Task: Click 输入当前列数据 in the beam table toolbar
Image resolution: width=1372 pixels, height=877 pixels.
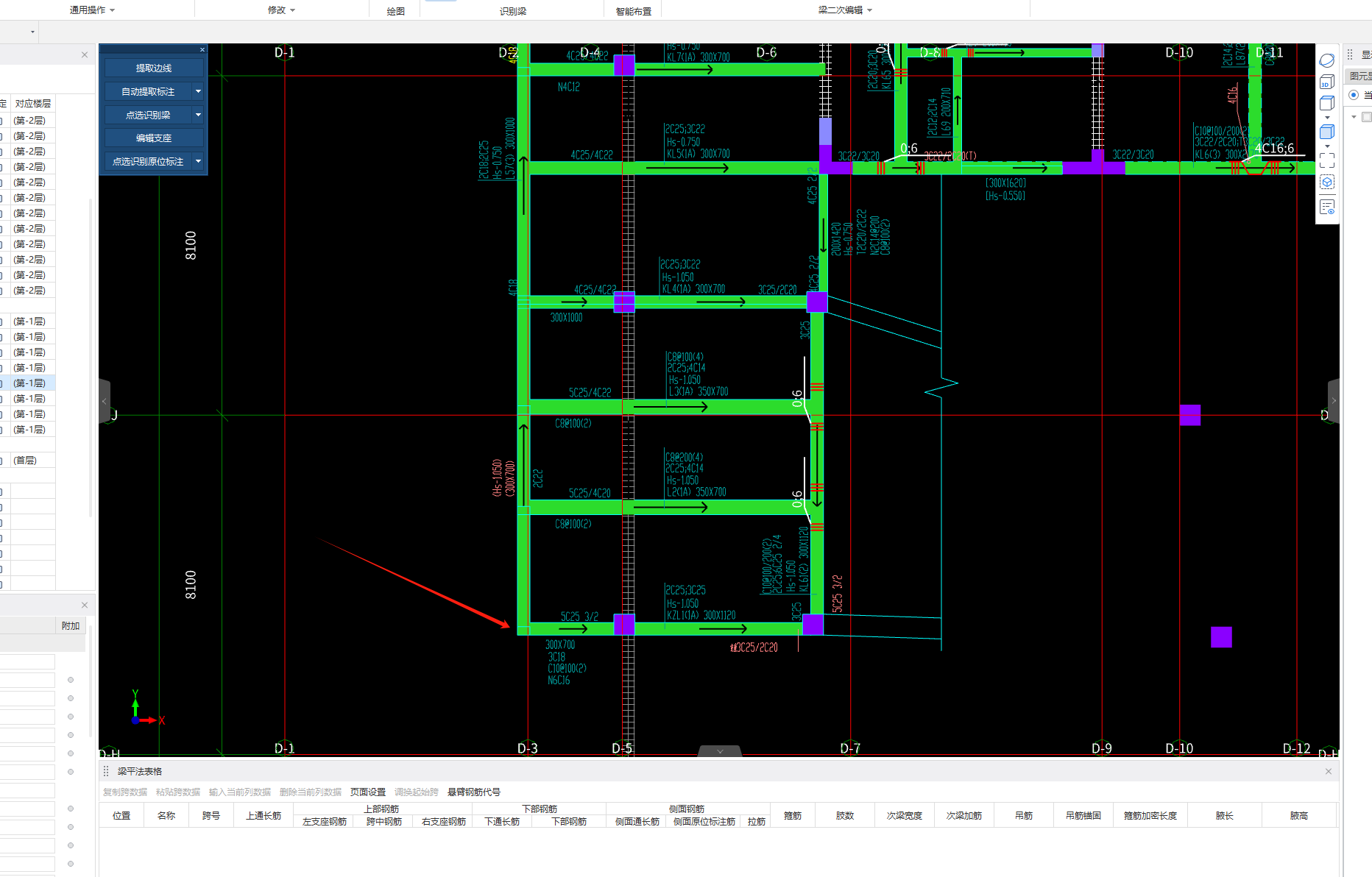Action: pyautogui.click(x=240, y=792)
